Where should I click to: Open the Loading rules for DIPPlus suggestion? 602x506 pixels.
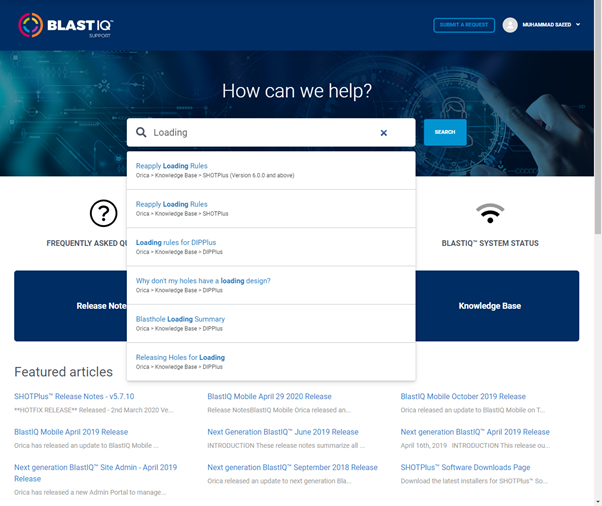(x=271, y=247)
